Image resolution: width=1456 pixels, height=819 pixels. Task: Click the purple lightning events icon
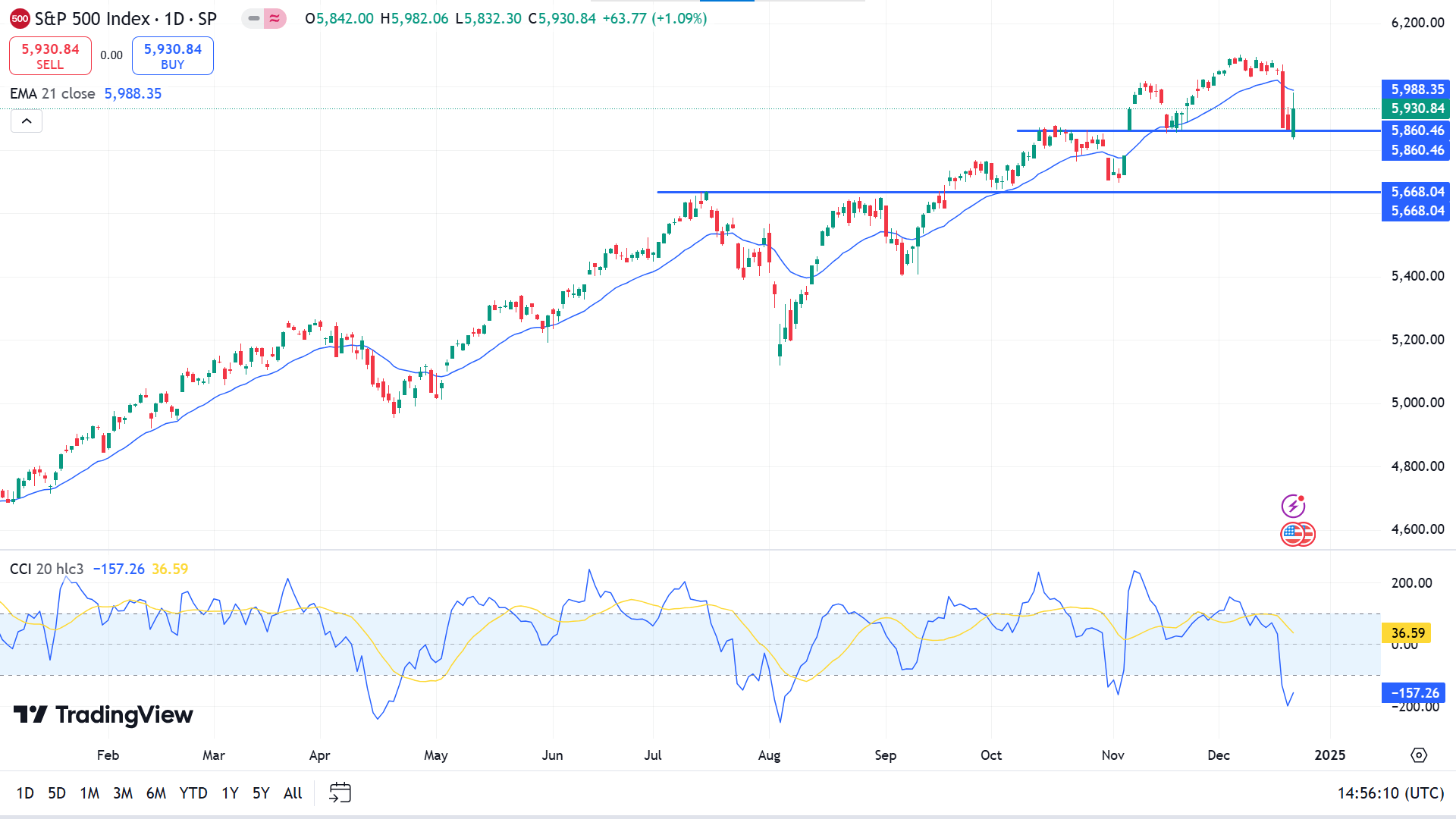tap(1293, 506)
